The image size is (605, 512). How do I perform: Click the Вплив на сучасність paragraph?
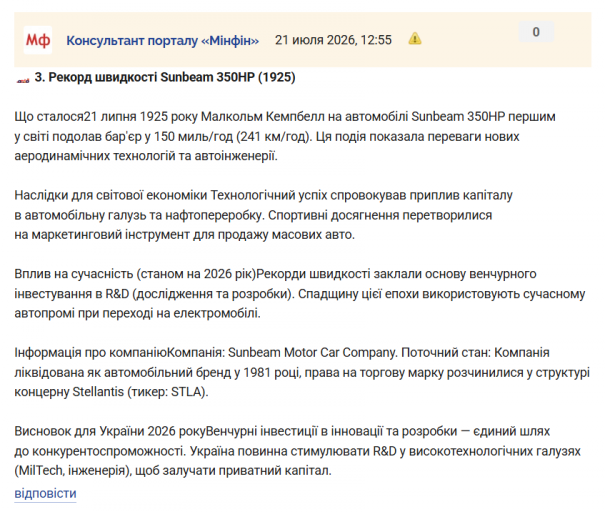click(300, 294)
